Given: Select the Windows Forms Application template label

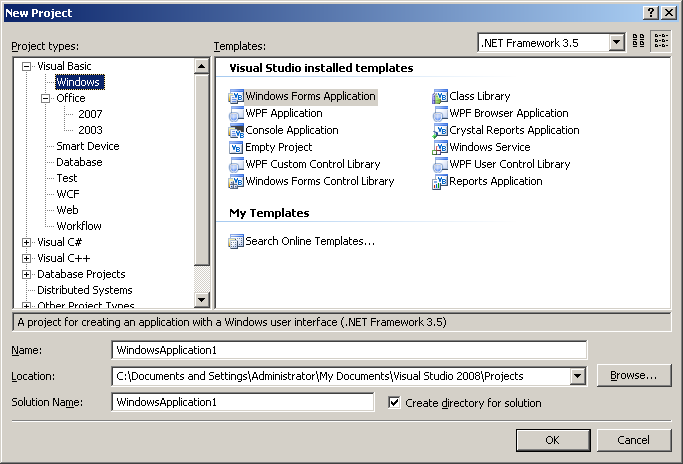Looking at the screenshot, I should pyautogui.click(x=310, y=96).
